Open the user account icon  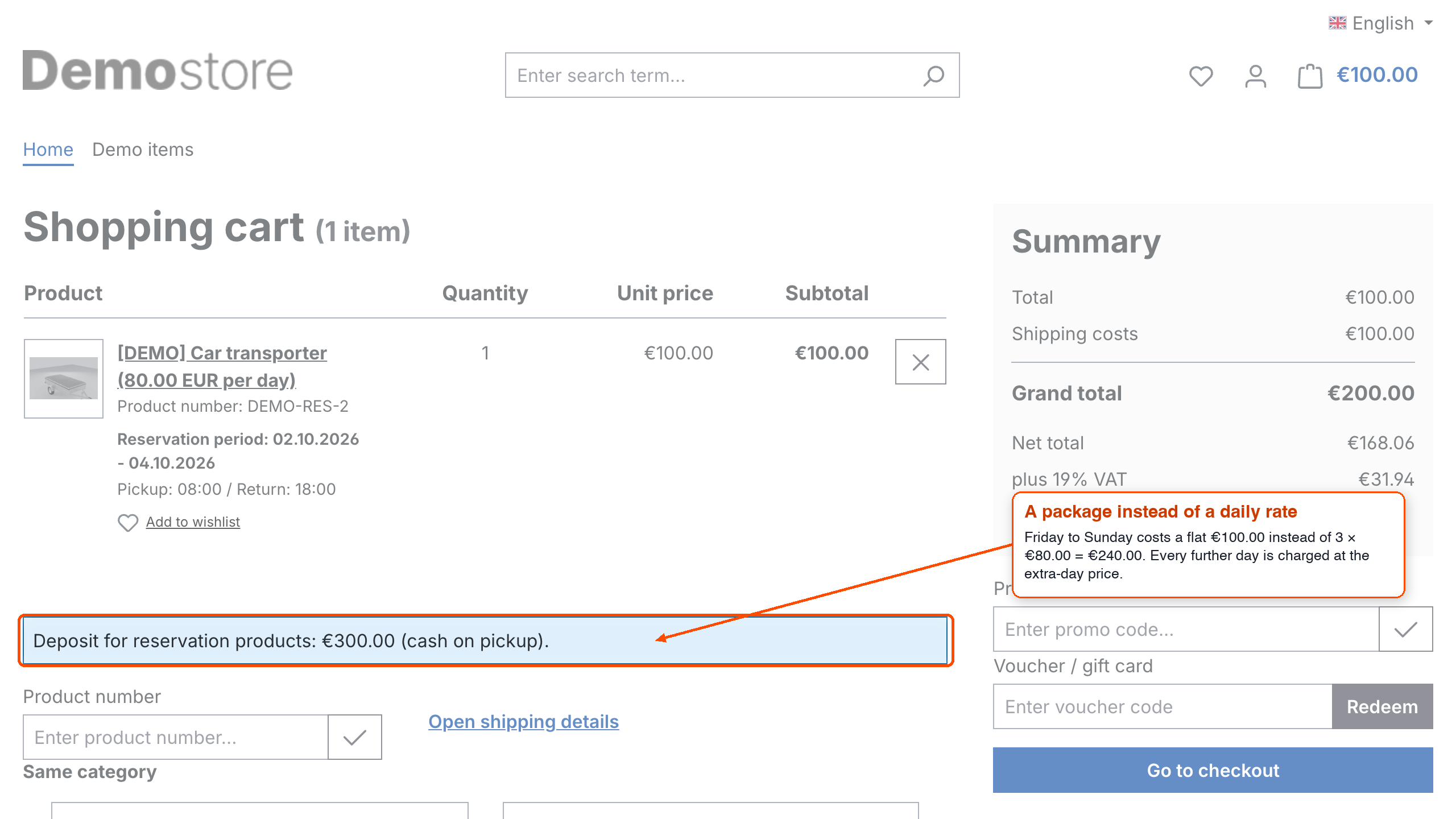(x=1255, y=76)
